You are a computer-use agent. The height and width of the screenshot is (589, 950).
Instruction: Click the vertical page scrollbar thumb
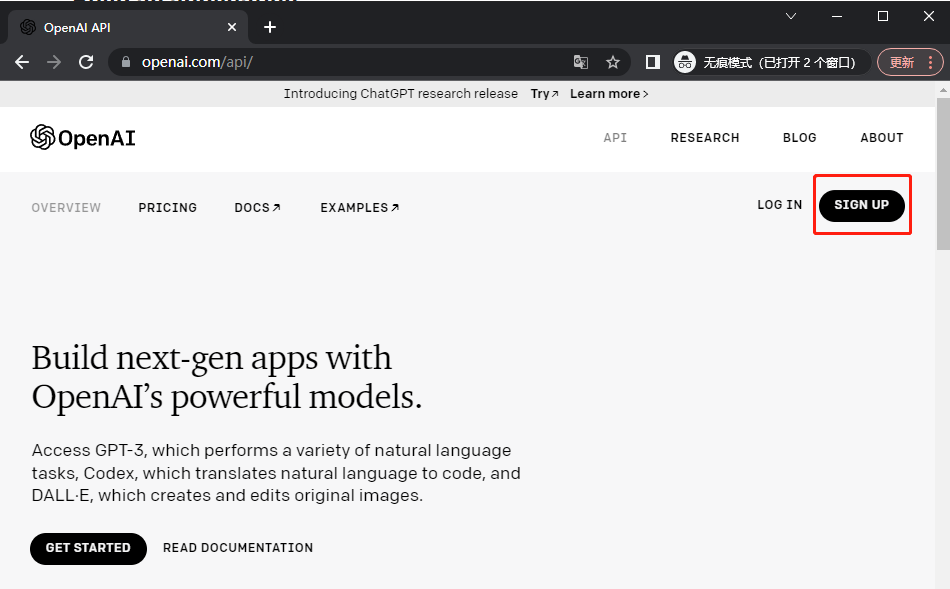942,170
